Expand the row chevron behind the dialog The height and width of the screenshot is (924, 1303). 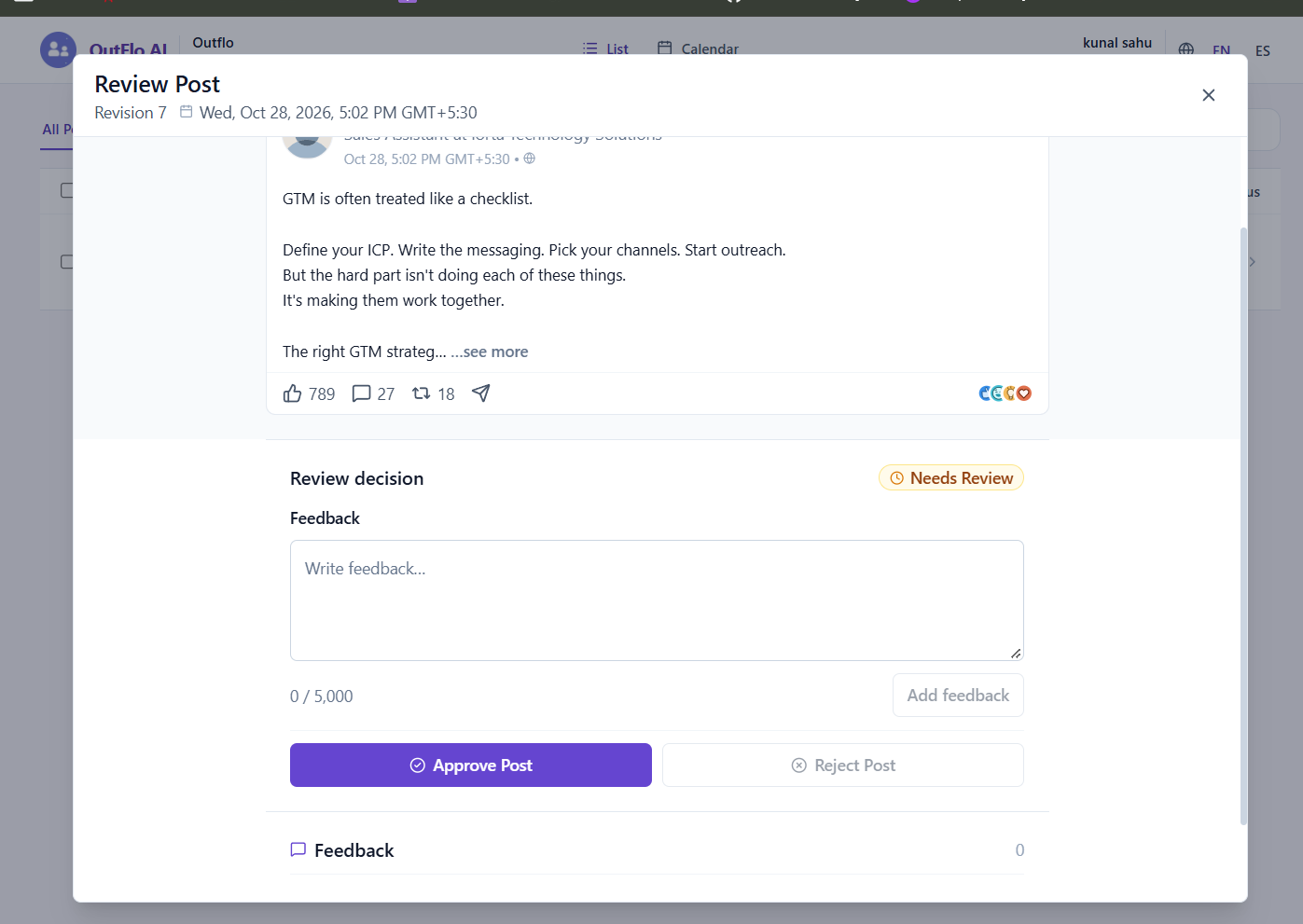coord(1252,262)
